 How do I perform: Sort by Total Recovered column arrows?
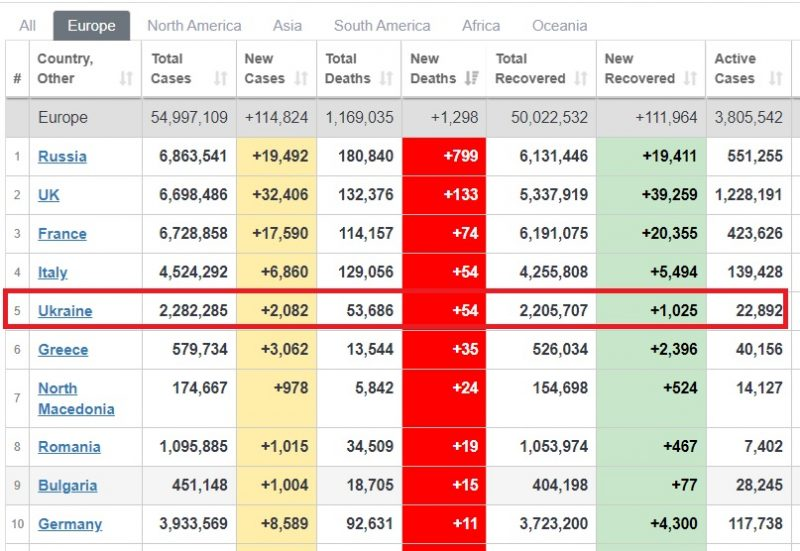[x=581, y=78]
